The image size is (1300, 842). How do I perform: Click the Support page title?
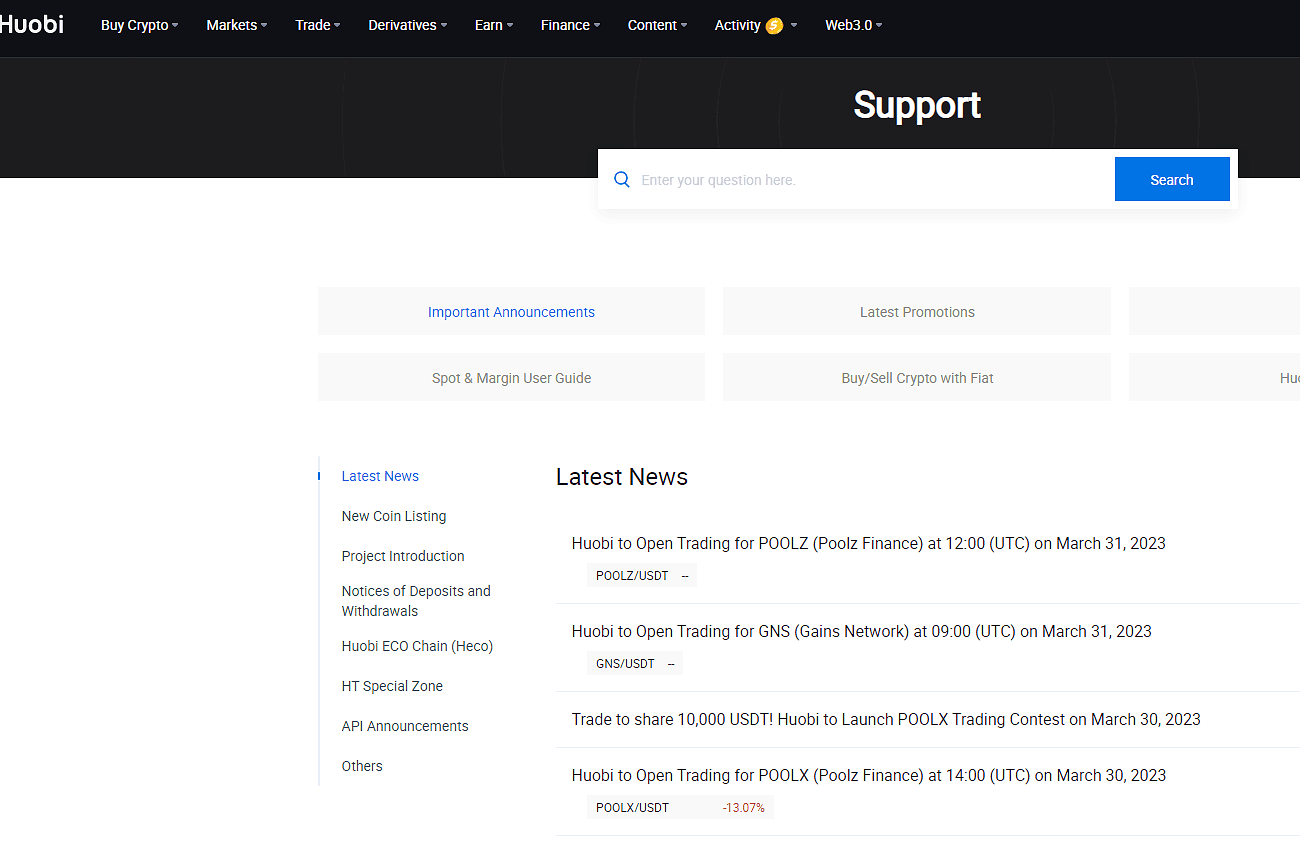(x=917, y=105)
